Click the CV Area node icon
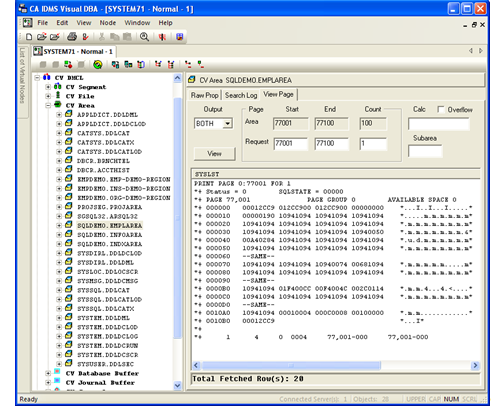Screen dimensions: 491x415 click(58, 105)
